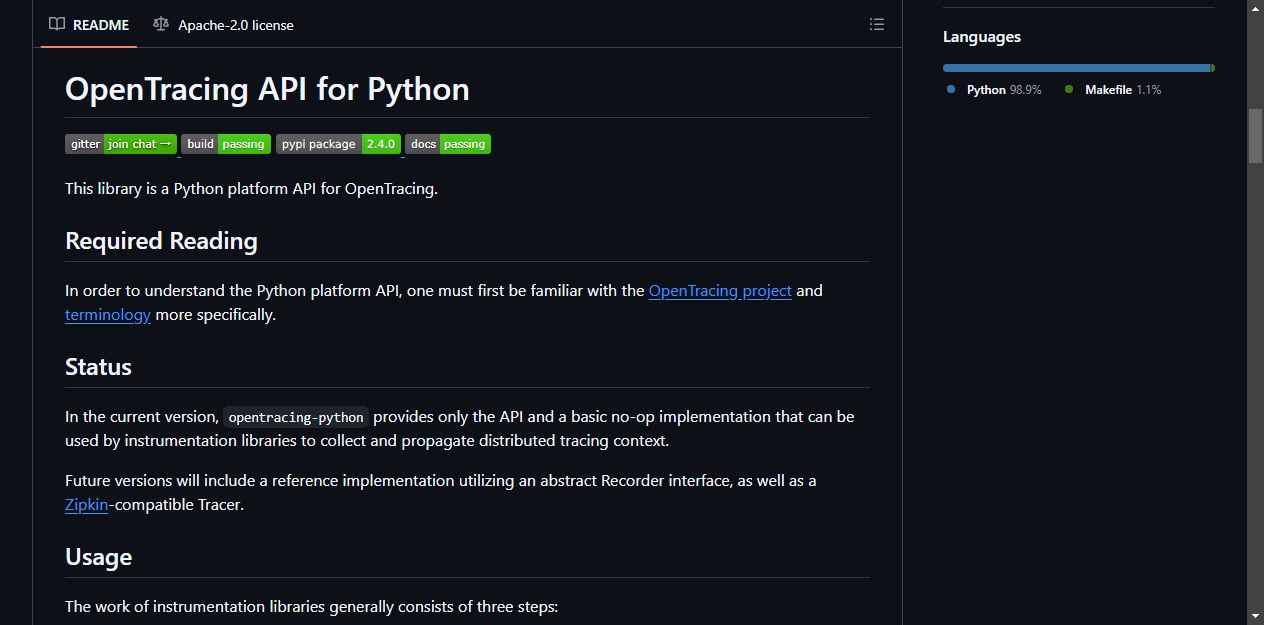Open the README outline list icon
Screen dimensions: 1264x625
coord(877,24)
